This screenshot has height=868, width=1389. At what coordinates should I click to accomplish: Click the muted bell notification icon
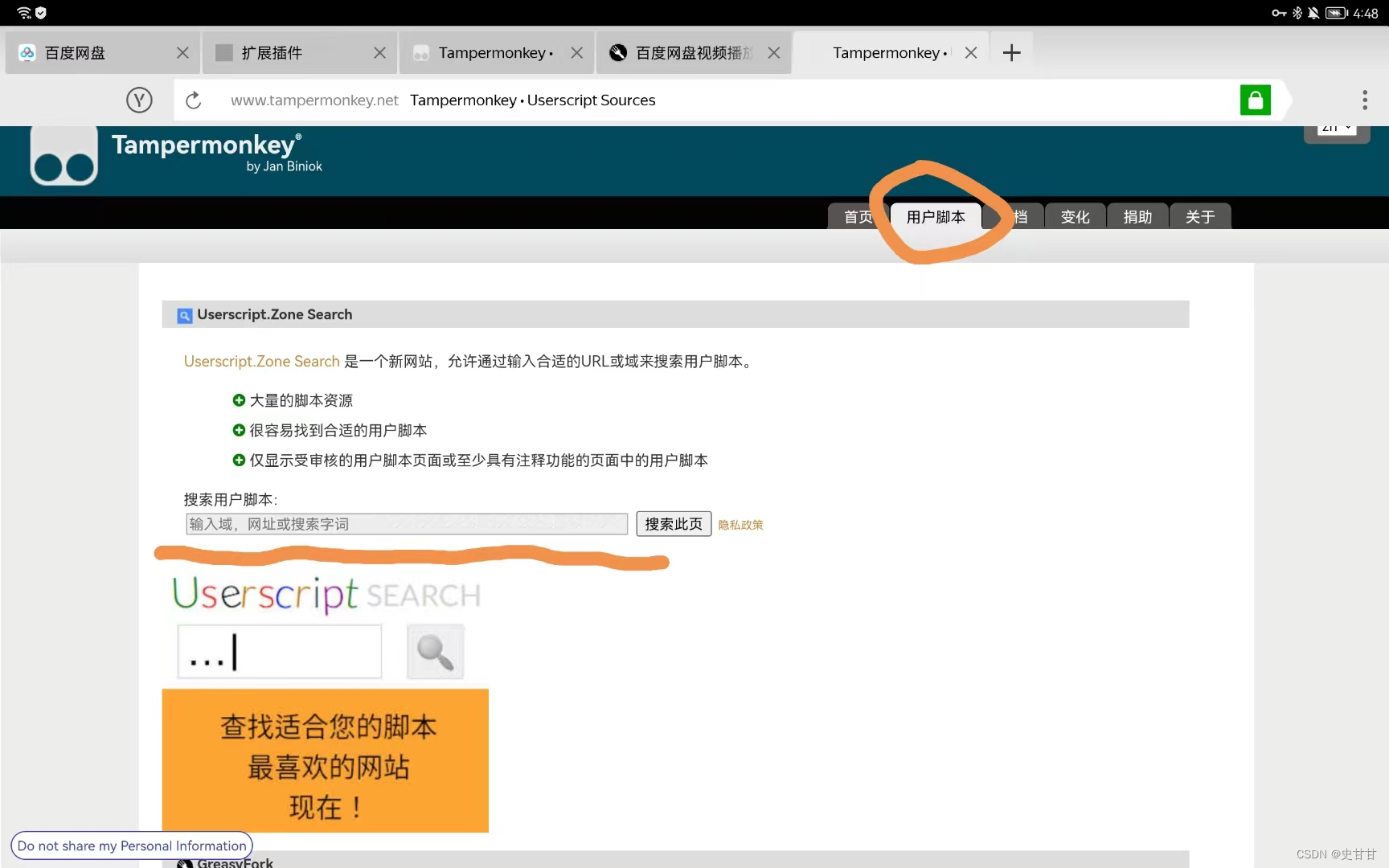tap(1313, 13)
